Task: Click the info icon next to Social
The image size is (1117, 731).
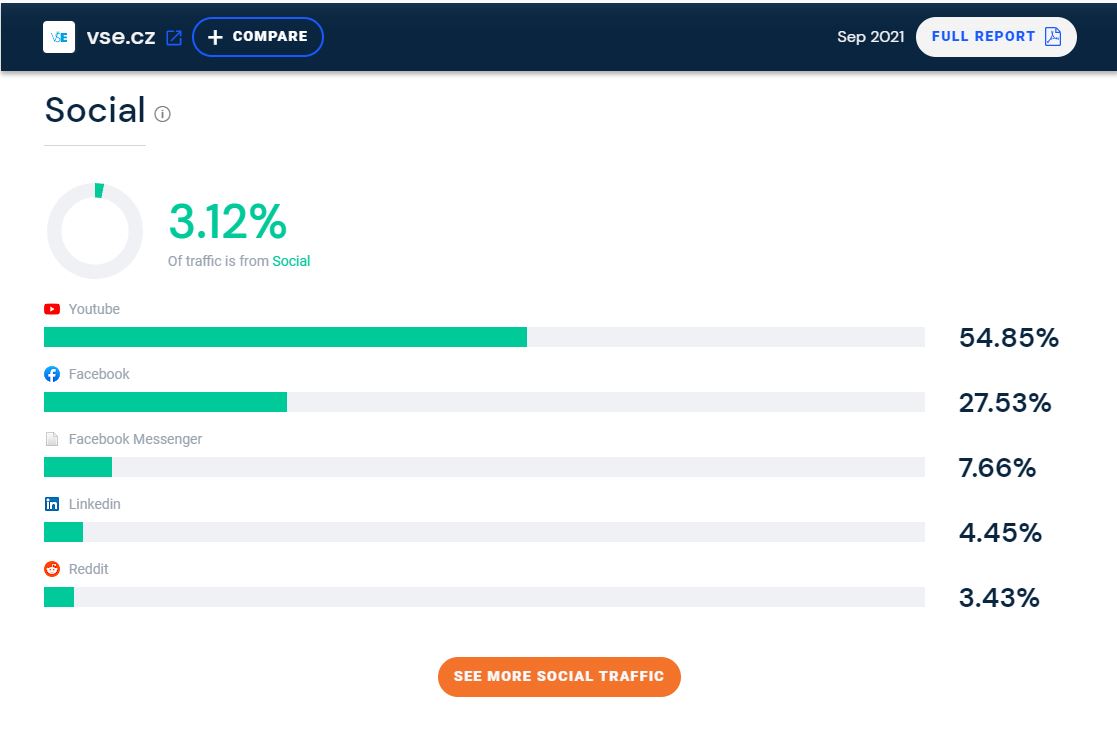Action: pyautogui.click(x=162, y=114)
